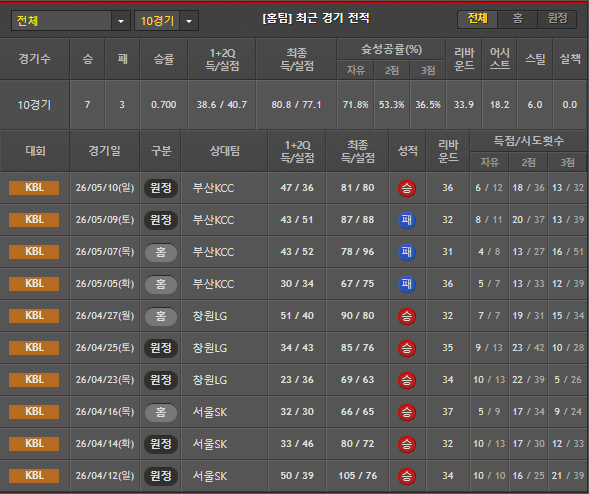Click the red 승 icon for 26/05/10 game
This screenshot has height=494, width=589.
(x=407, y=188)
